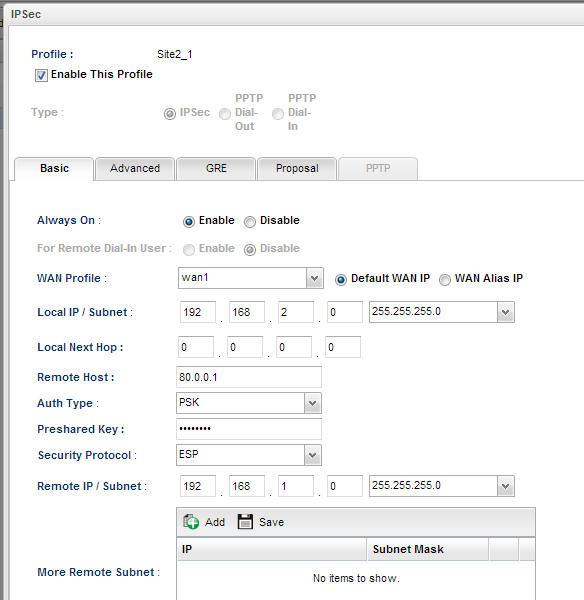Click Local IP third octet field 2
The height and width of the screenshot is (600, 584).
point(296,312)
